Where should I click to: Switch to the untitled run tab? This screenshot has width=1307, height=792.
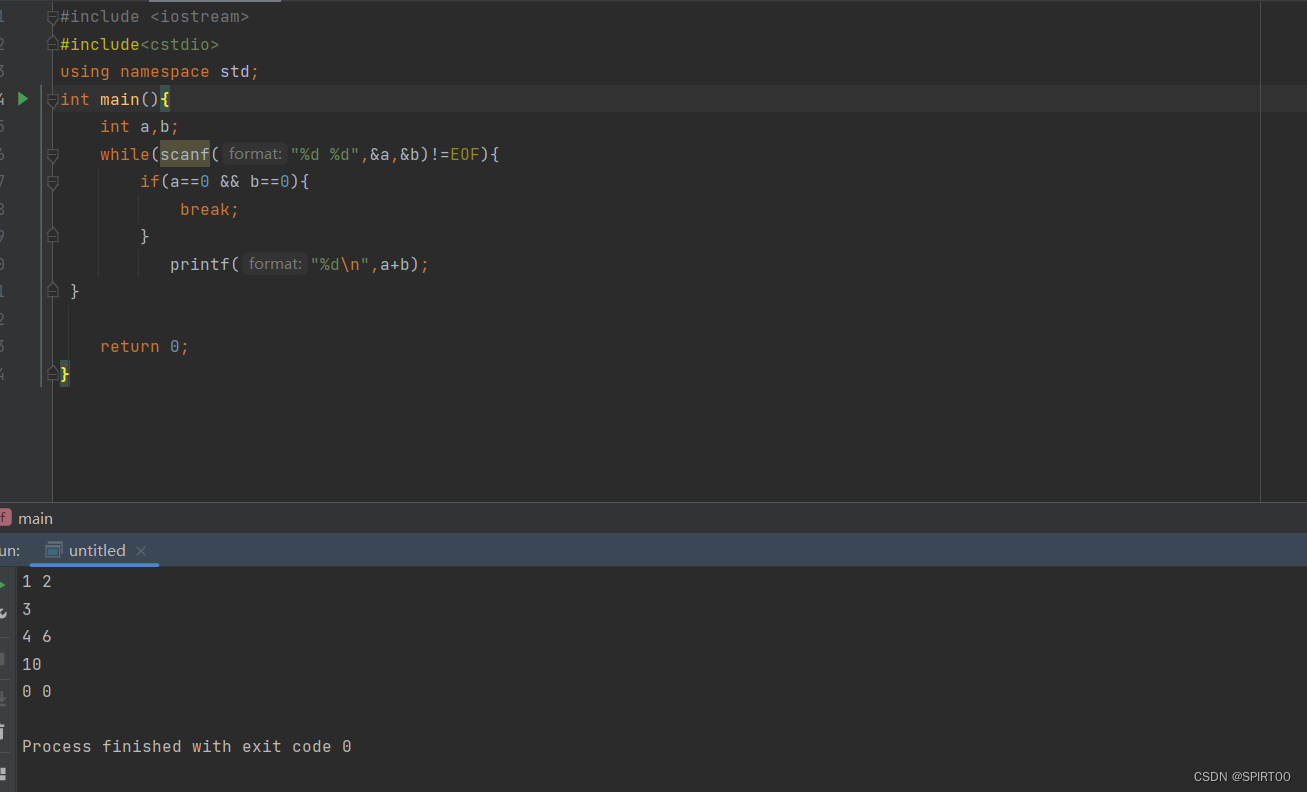[97, 550]
